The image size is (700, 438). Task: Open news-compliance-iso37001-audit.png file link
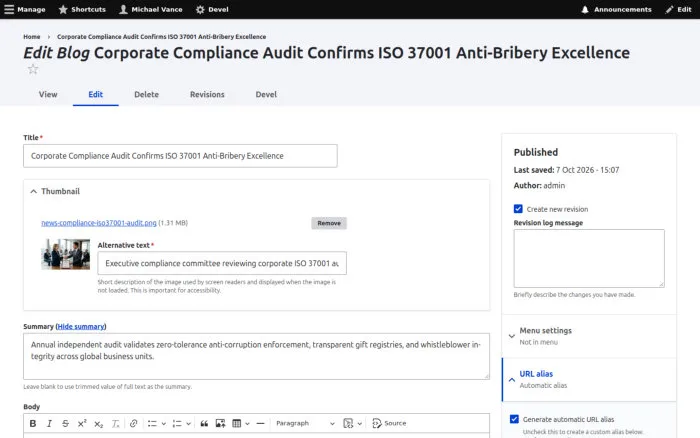pyautogui.click(x=99, y=223)
